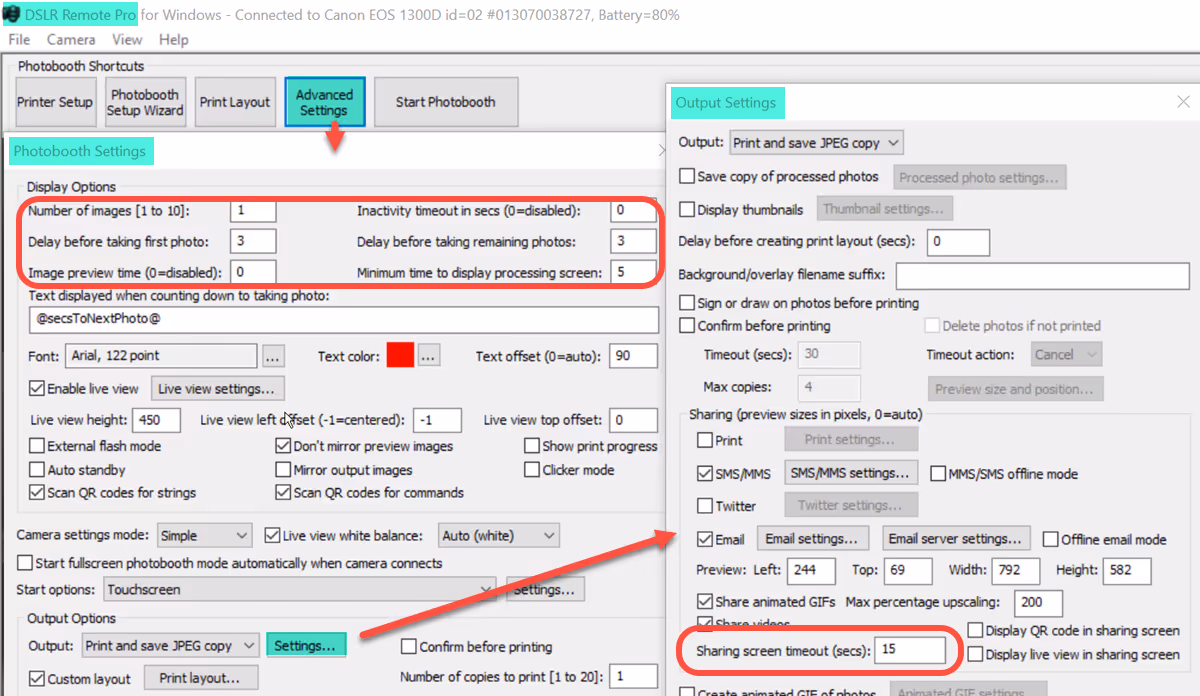Image resolution: width=1200 pixels, height=696 pixels.
Task: Open the Print Layout shortcut
Action: (235, 102)
